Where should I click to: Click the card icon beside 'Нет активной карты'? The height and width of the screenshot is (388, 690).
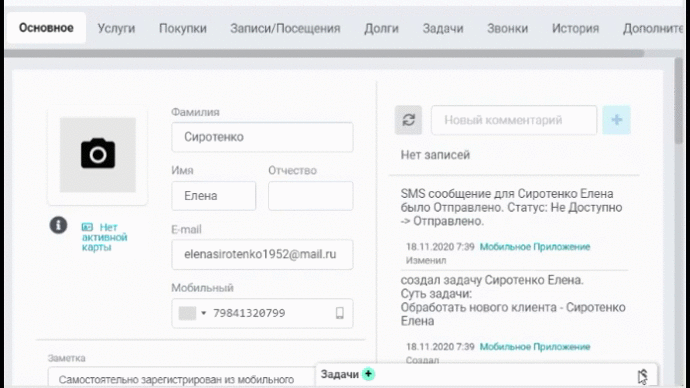87,227
